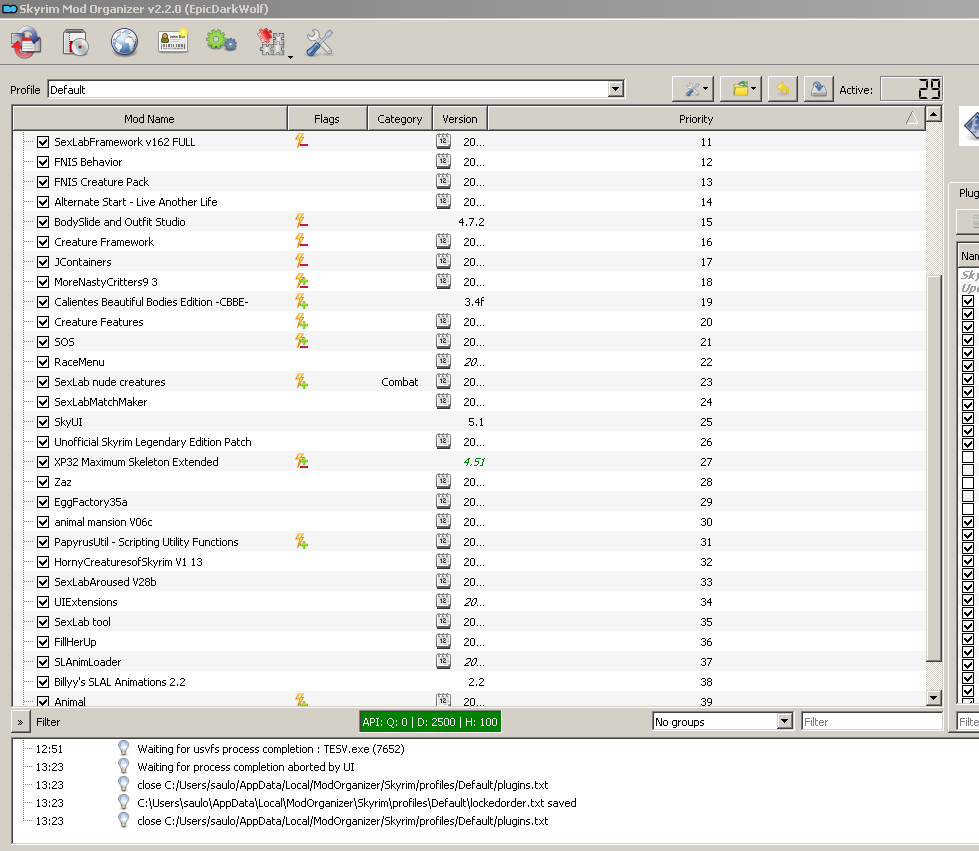Screen dimensions: 979x851
Task: Click the flag icon for SOS row
Action: click(x=302, y=341)
